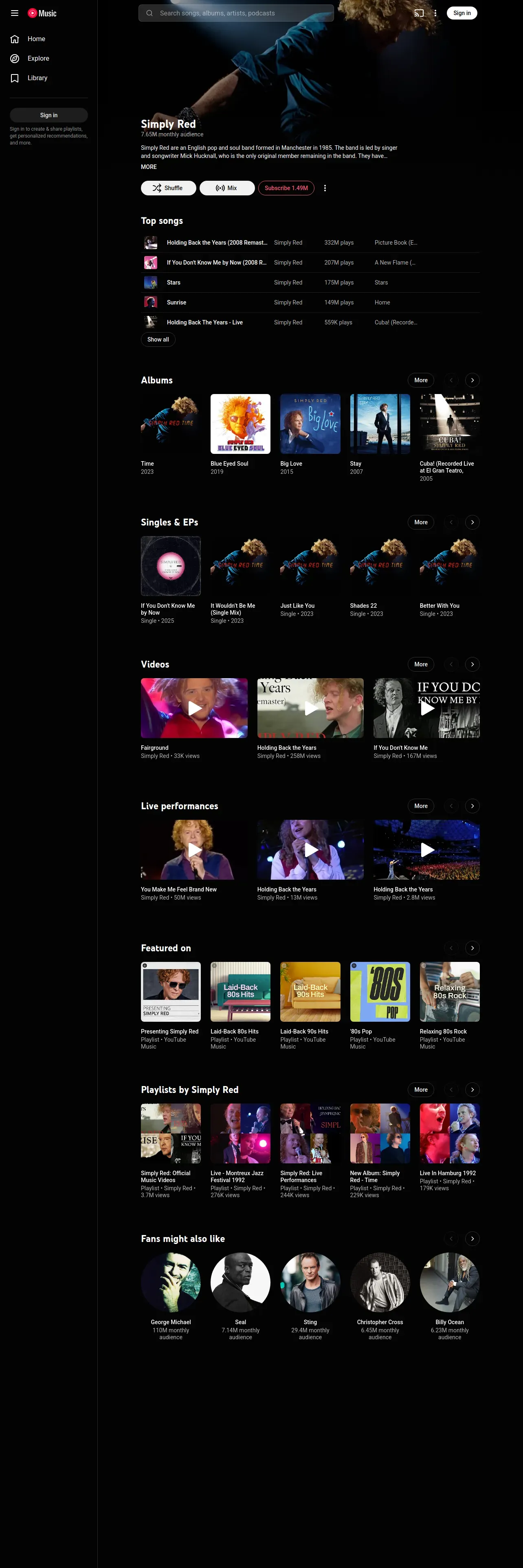Open the Big Love album cover
This screenshot has width=523, height=1568.
pyautogui.click(x=310, y=424)
